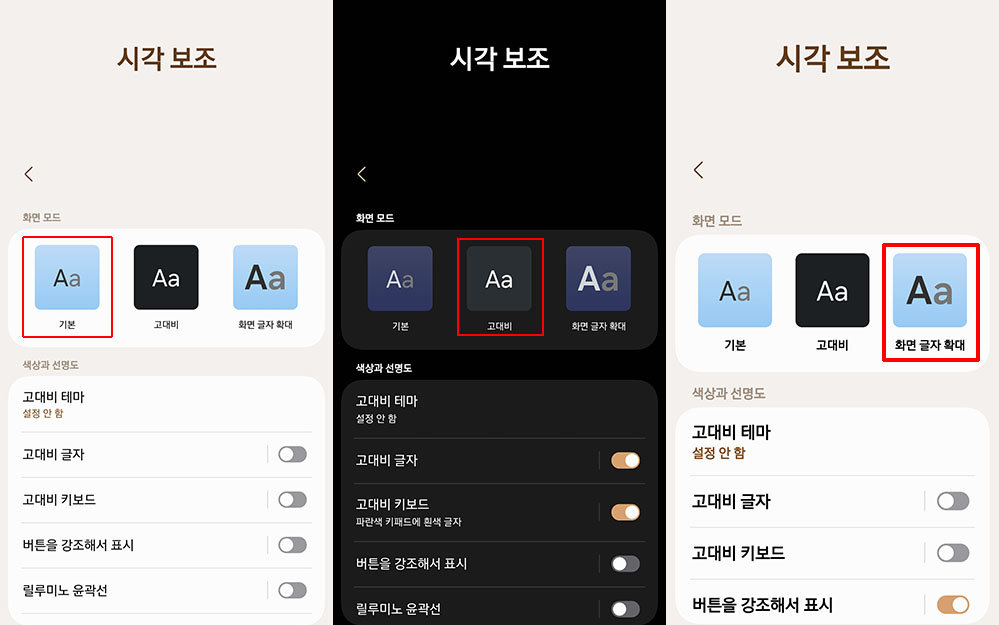Enable 릴루미노 윤곽선 toggle in left screen
This screenshot has height=625, width=999.
(x=292, y=590)
